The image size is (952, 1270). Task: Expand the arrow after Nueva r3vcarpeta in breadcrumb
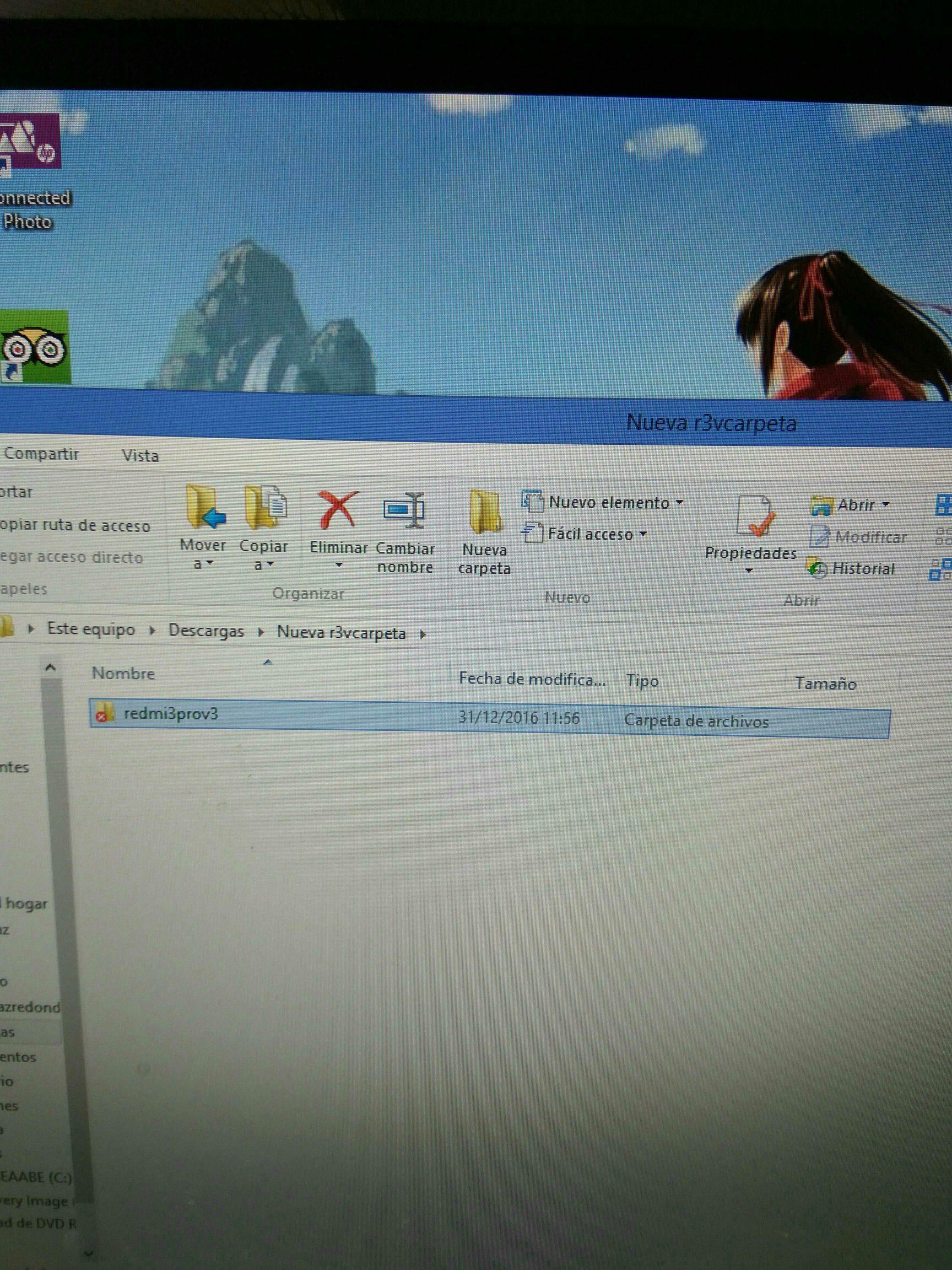pyautogui.click(x=423, y=634)
